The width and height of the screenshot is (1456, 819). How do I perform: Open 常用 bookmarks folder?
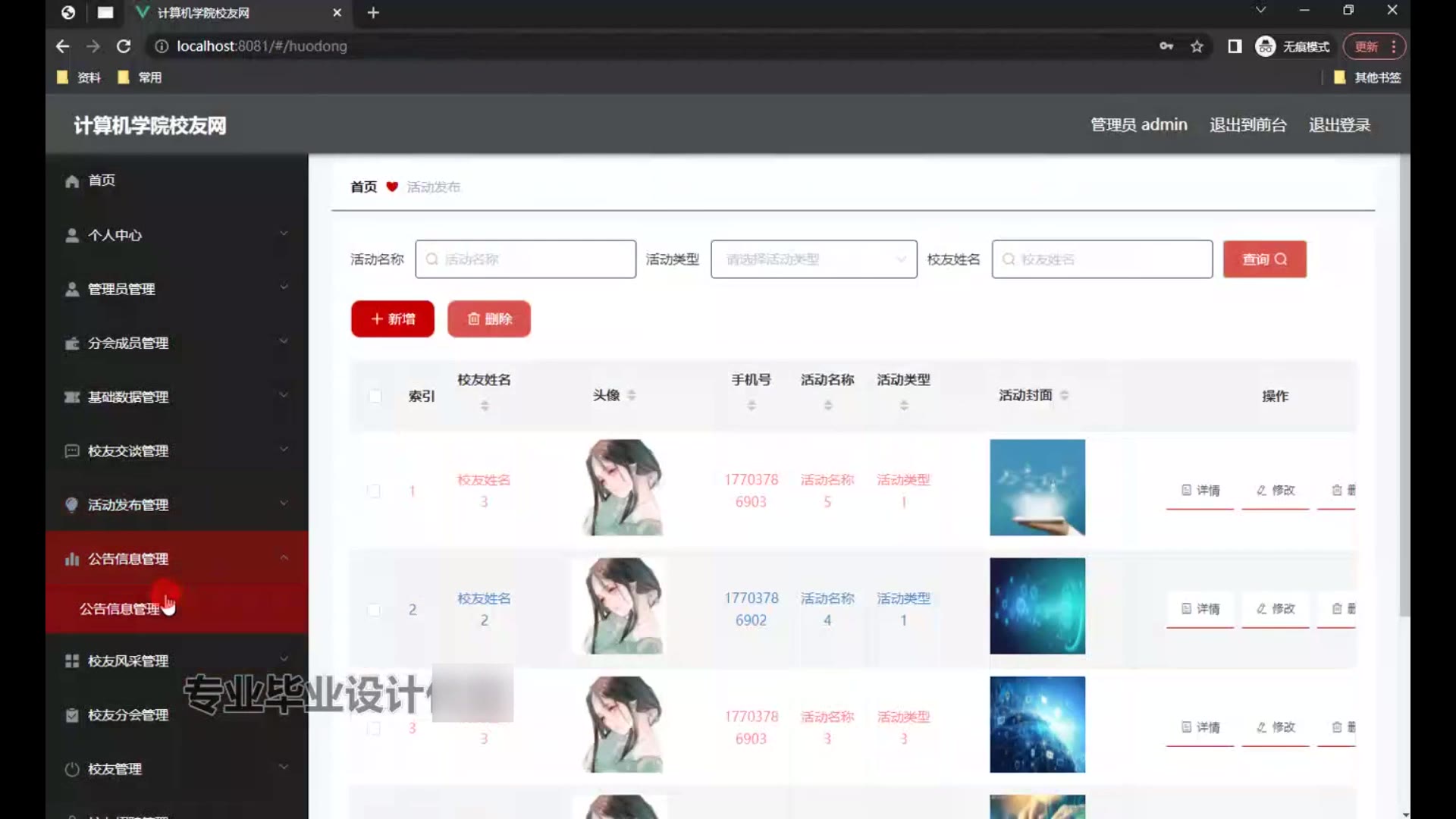[140, 77]
